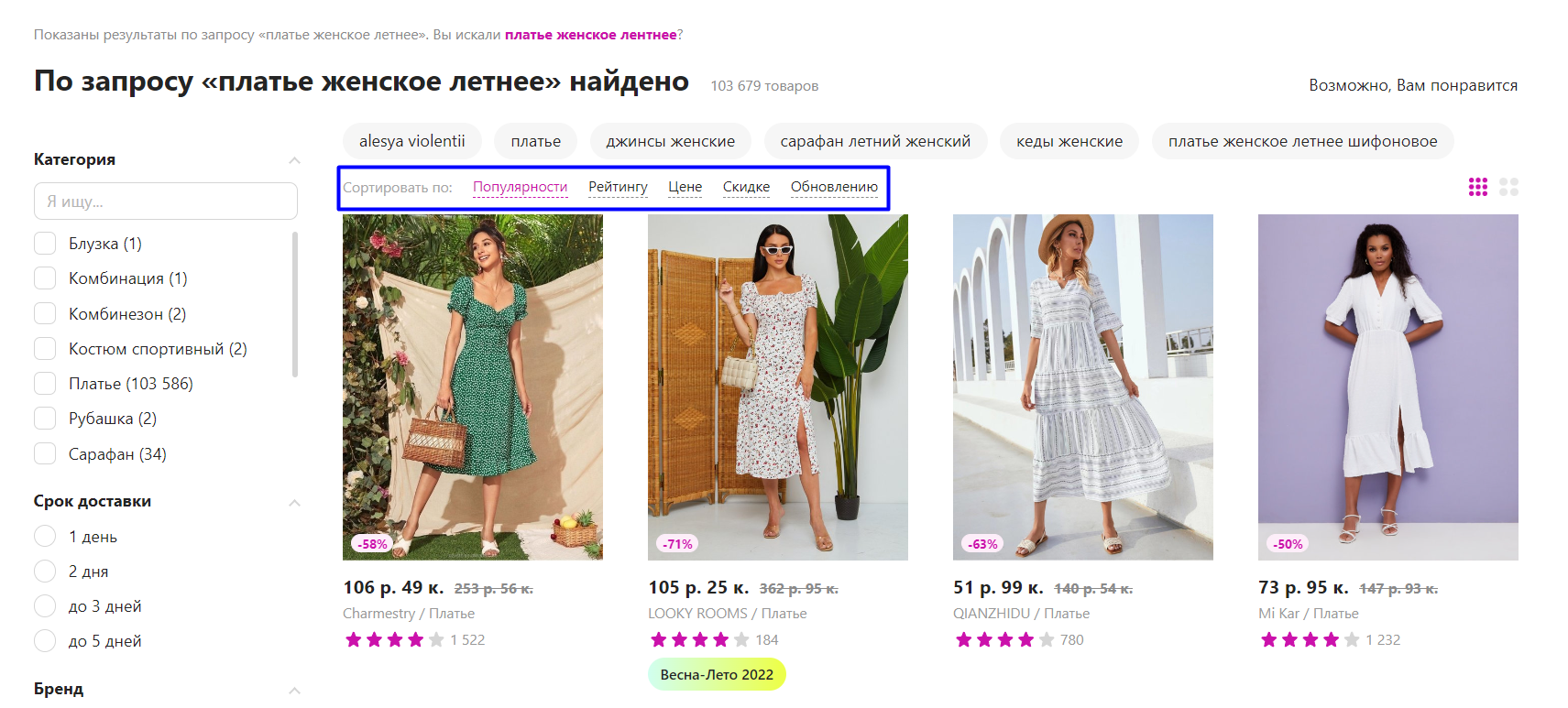
Task: Collapse the Бренд filter section
Action: (294, 690)
